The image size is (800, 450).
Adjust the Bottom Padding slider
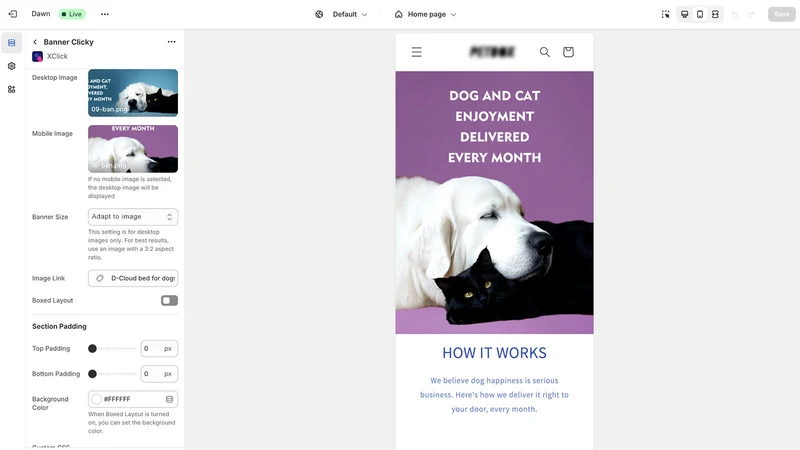(112, 374)
